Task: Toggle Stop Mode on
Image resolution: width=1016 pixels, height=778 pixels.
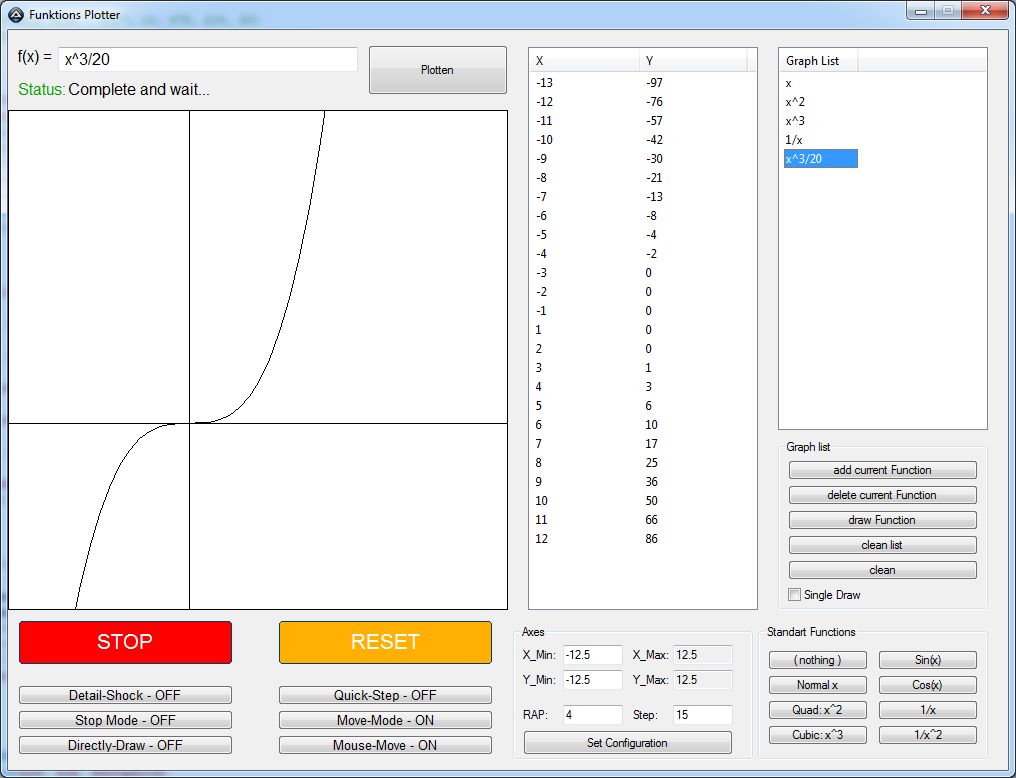Action: click(125, 720)
